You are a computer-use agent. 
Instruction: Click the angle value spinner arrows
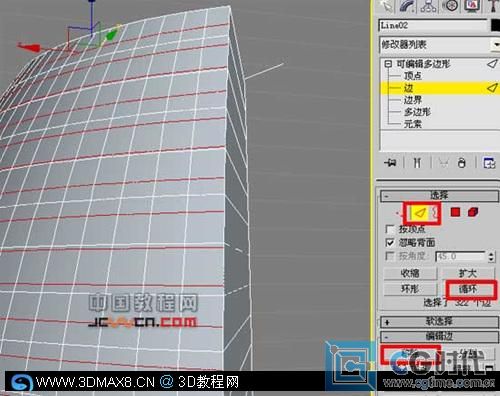click(491, 256)
